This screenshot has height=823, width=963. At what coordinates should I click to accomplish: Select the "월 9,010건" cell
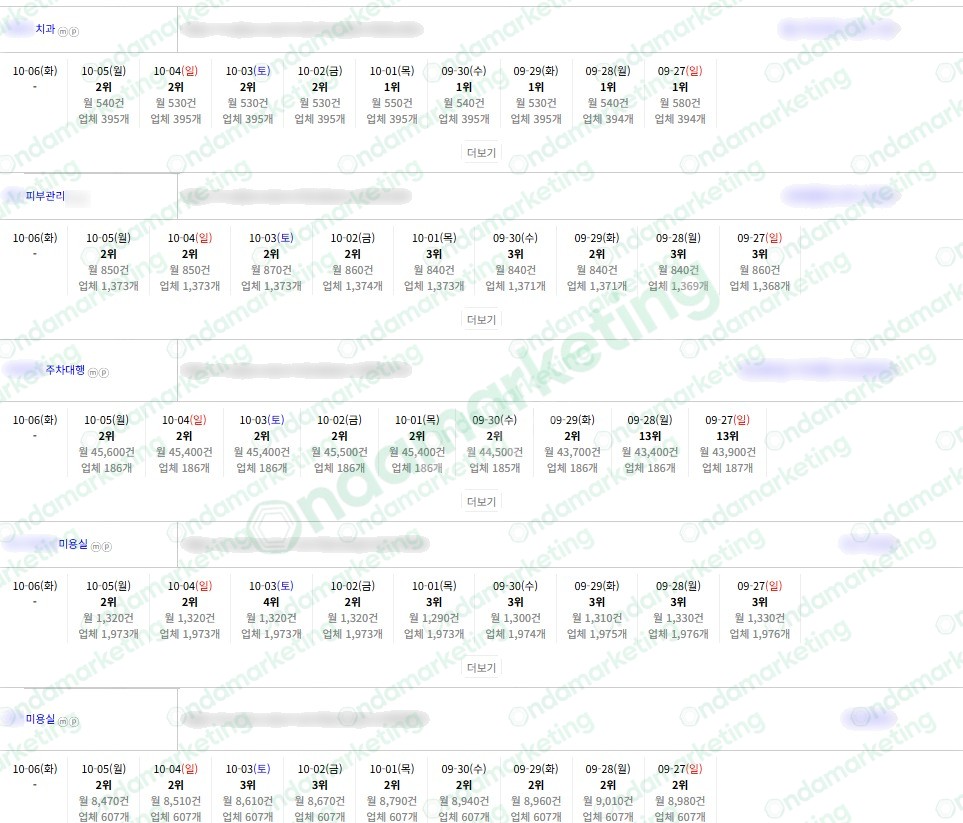tap(608, 801)
